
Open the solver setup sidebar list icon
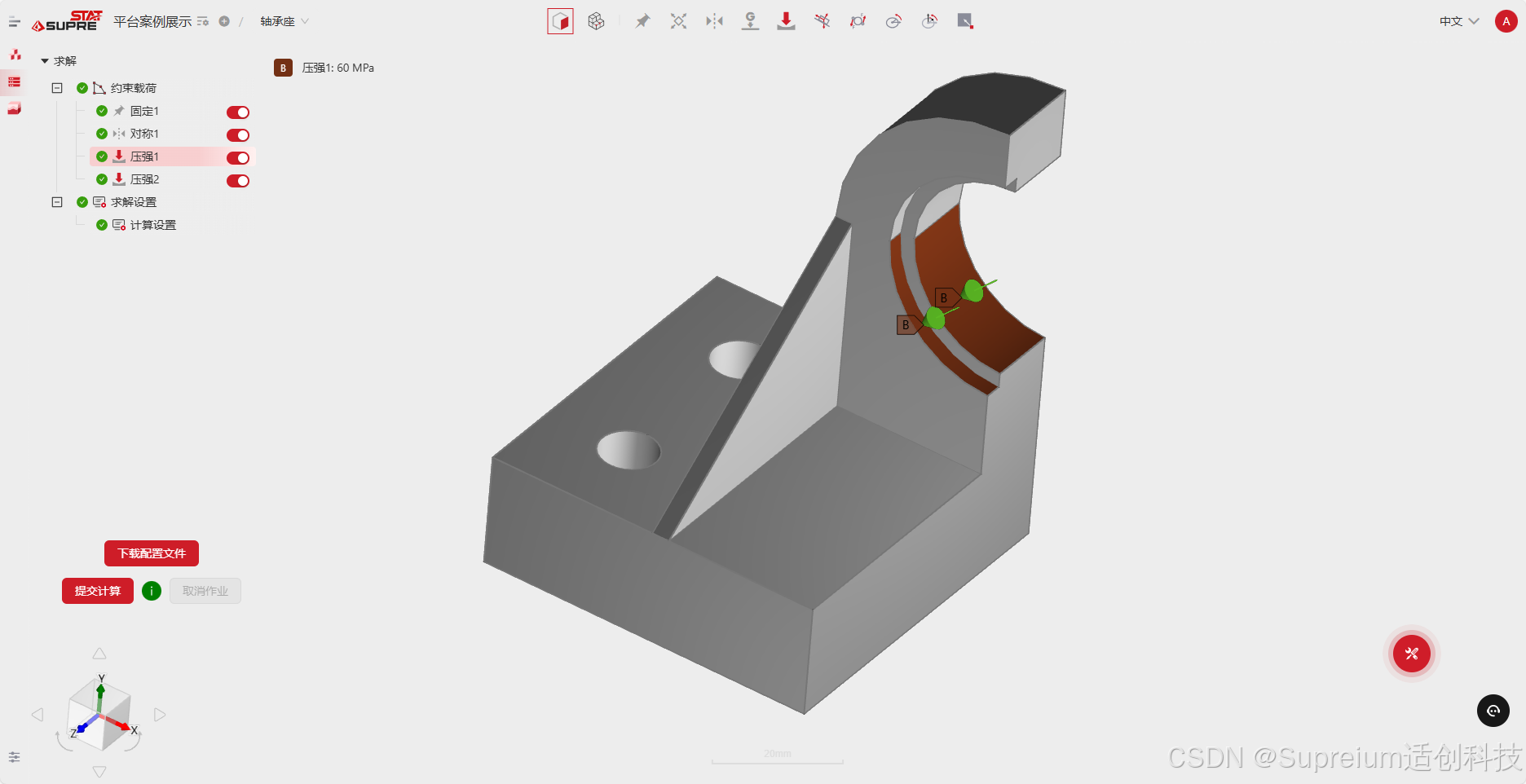[x=15, y=81]
